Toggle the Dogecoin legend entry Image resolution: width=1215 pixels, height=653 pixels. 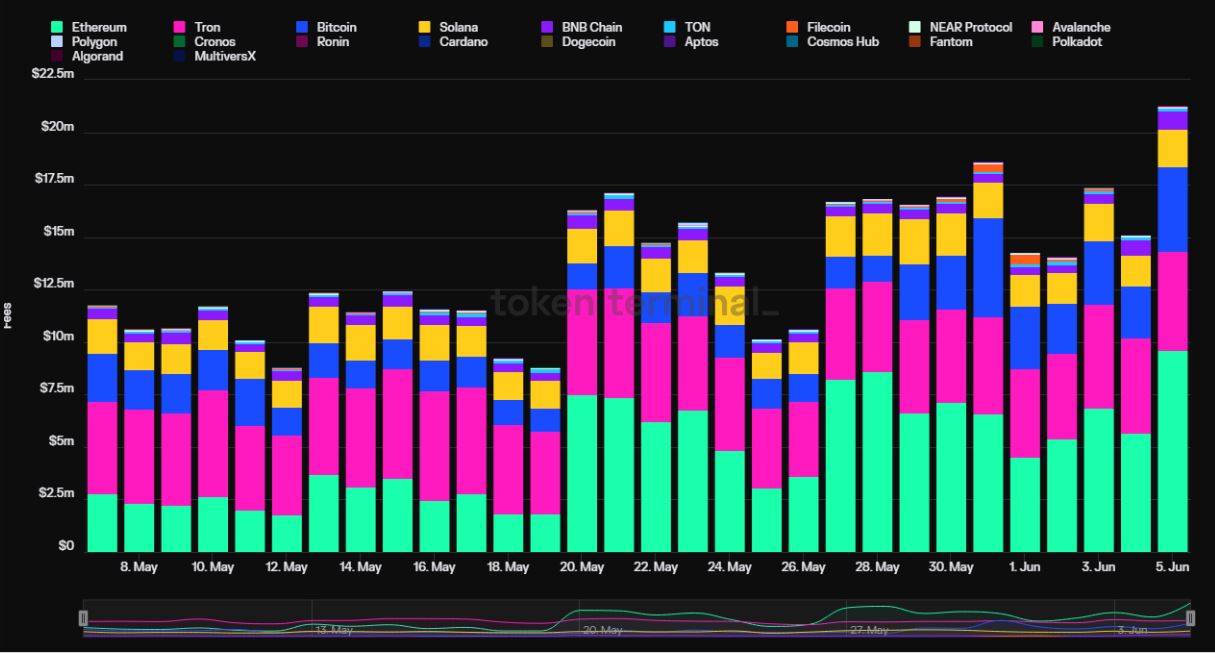pos(578,42)
